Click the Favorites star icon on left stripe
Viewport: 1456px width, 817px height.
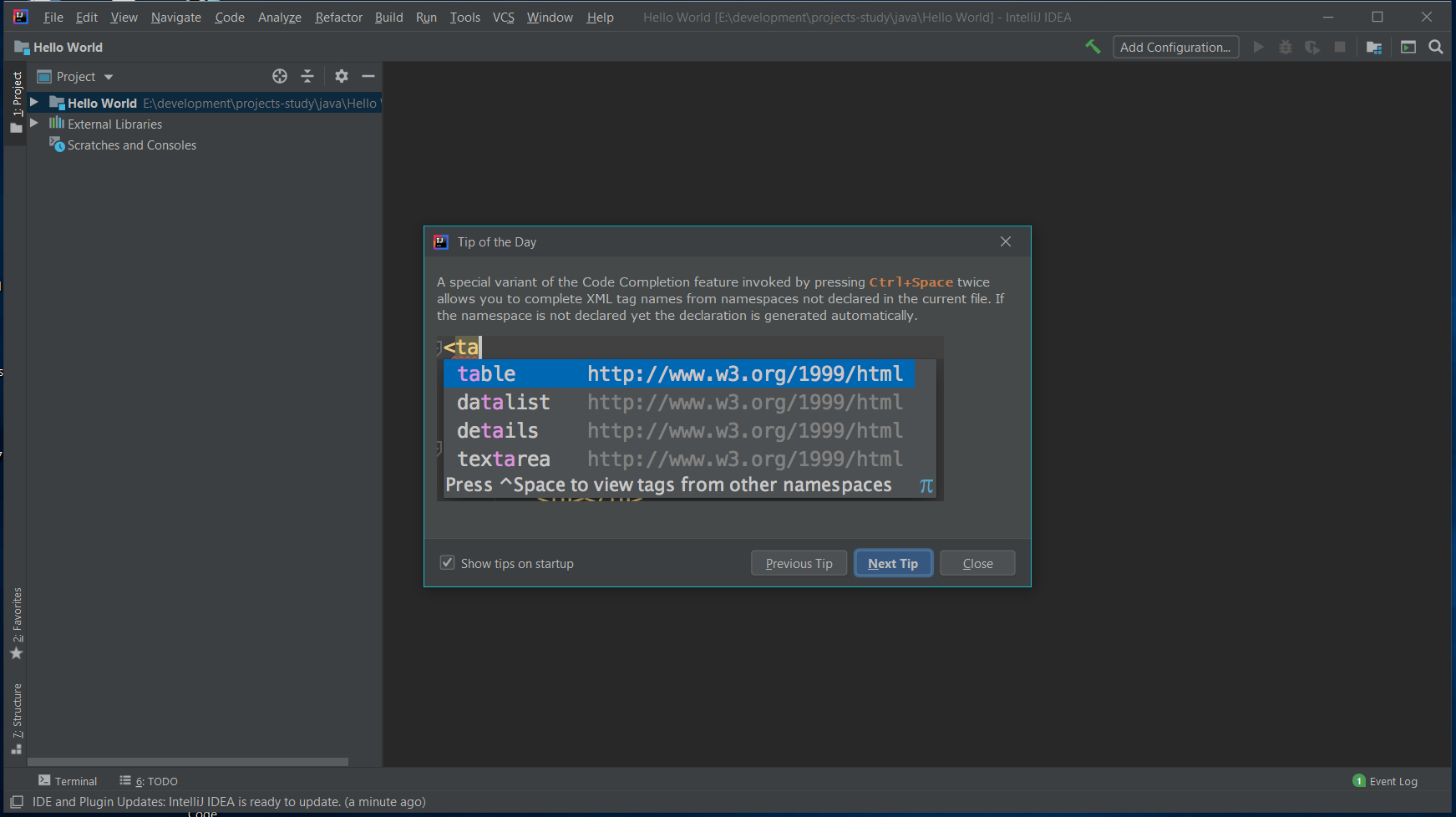point(17,653)
